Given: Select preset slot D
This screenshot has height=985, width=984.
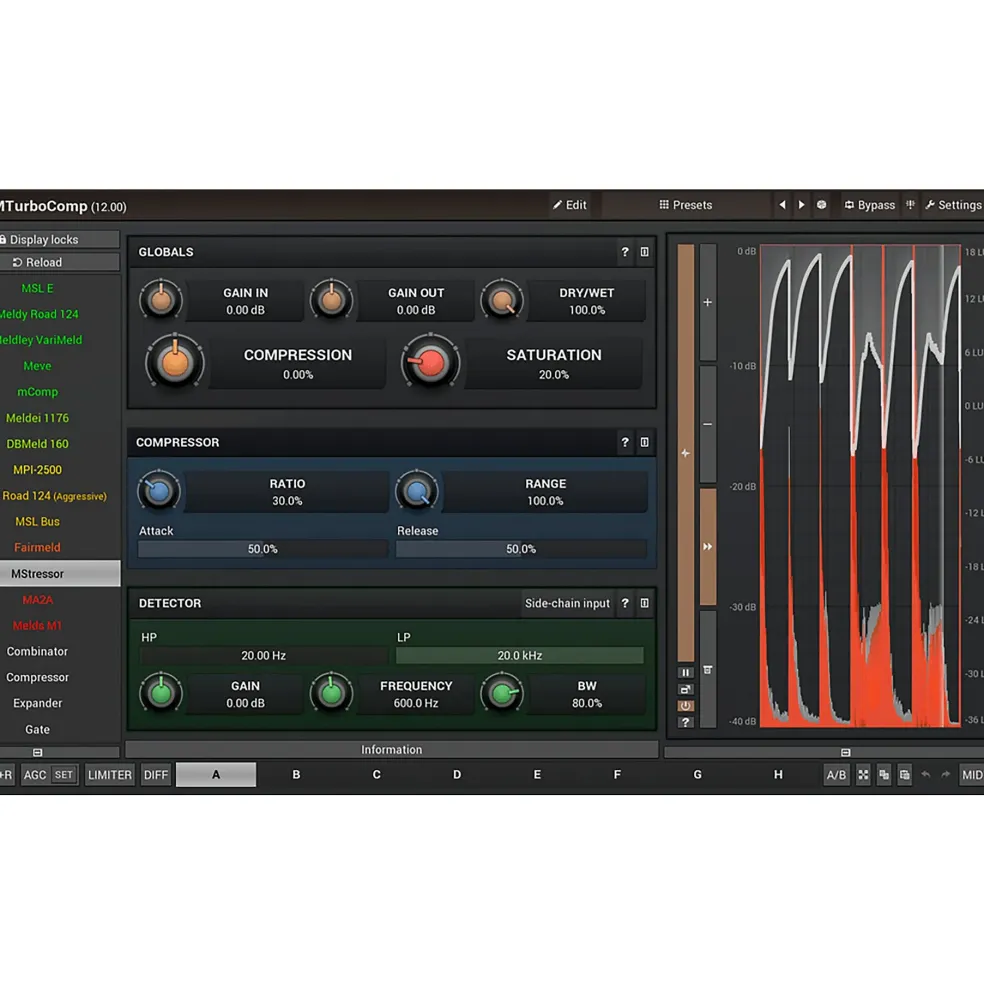Looking at the screenshot, I should (x=457, y=775).
